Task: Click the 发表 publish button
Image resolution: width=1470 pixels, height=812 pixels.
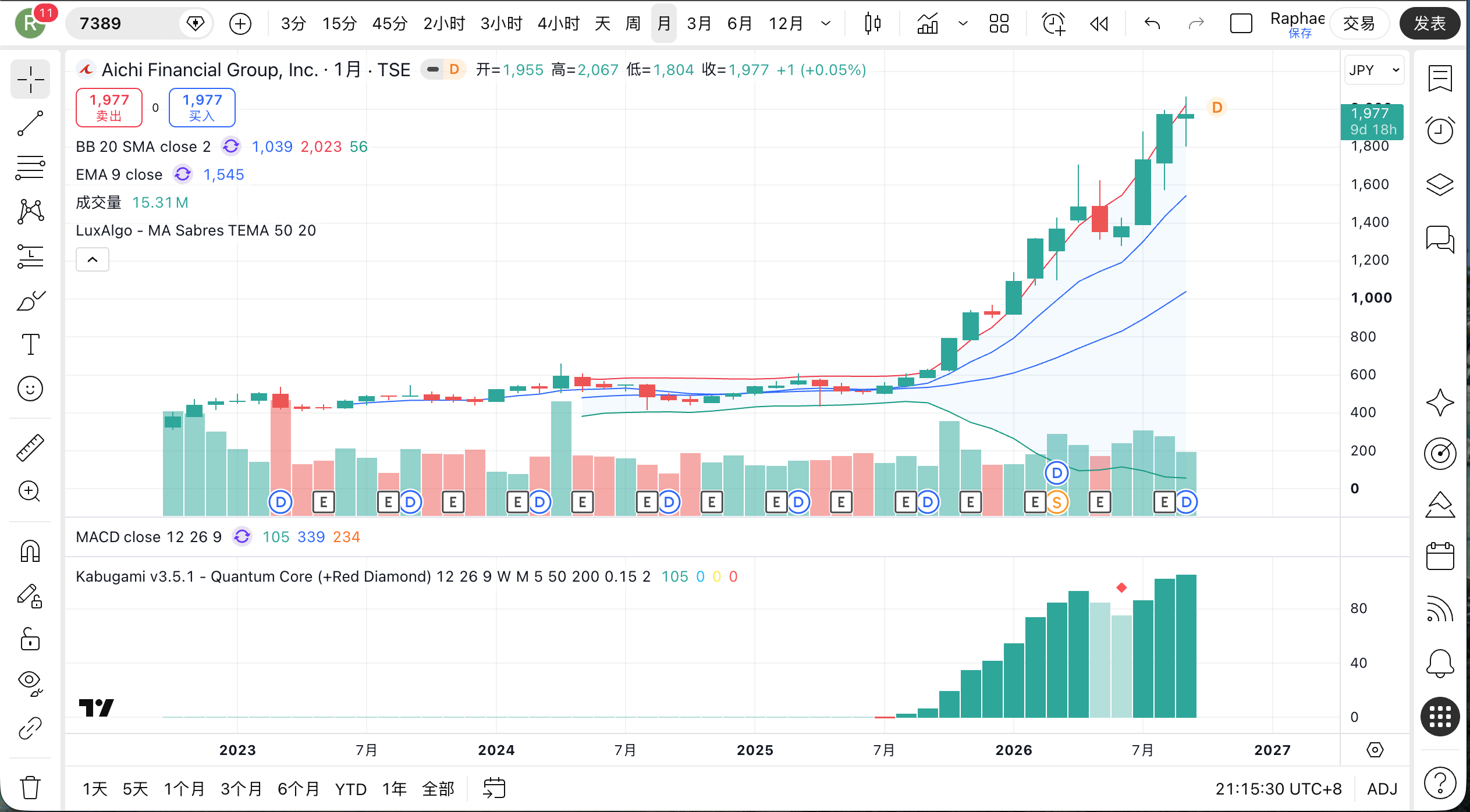Action: coord(1429,23)
